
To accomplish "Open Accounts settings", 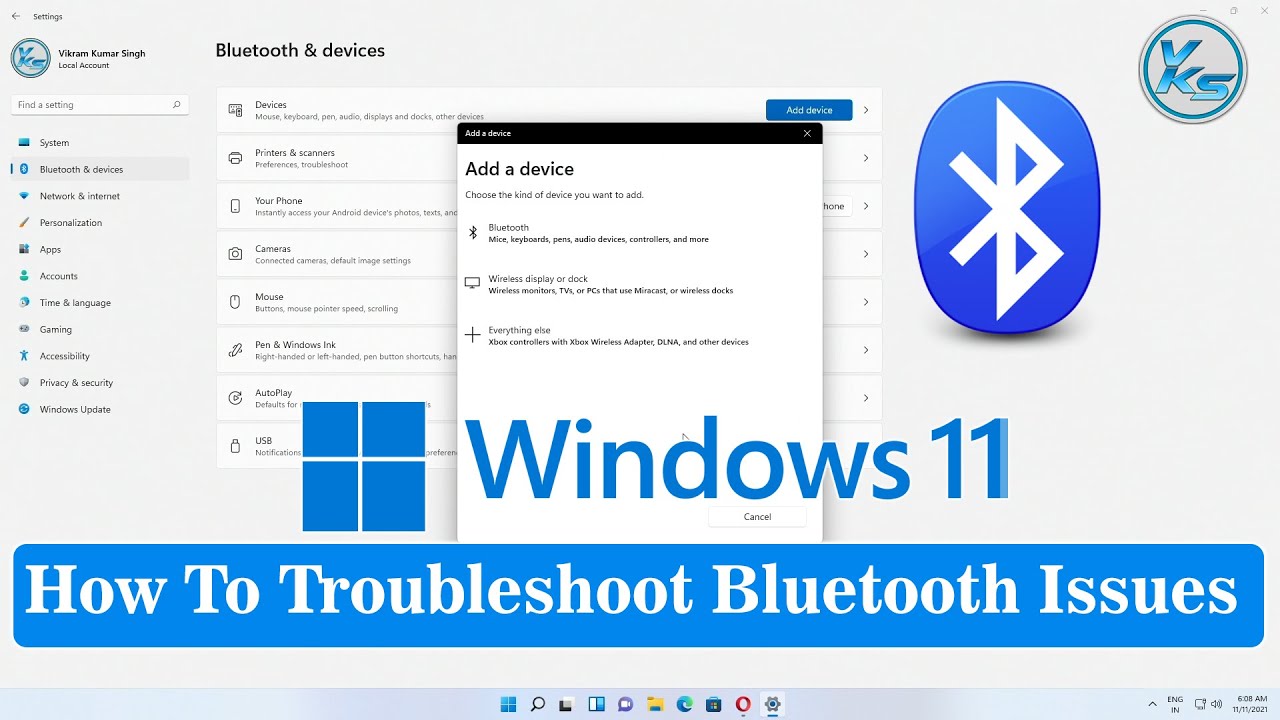I will [100, 276].
